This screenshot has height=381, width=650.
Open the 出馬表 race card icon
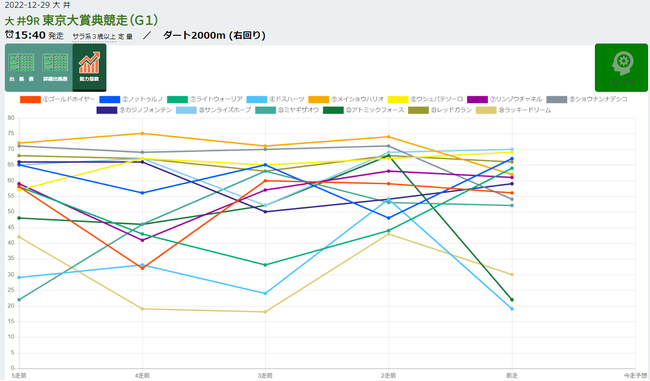click(x=22, y=68)
